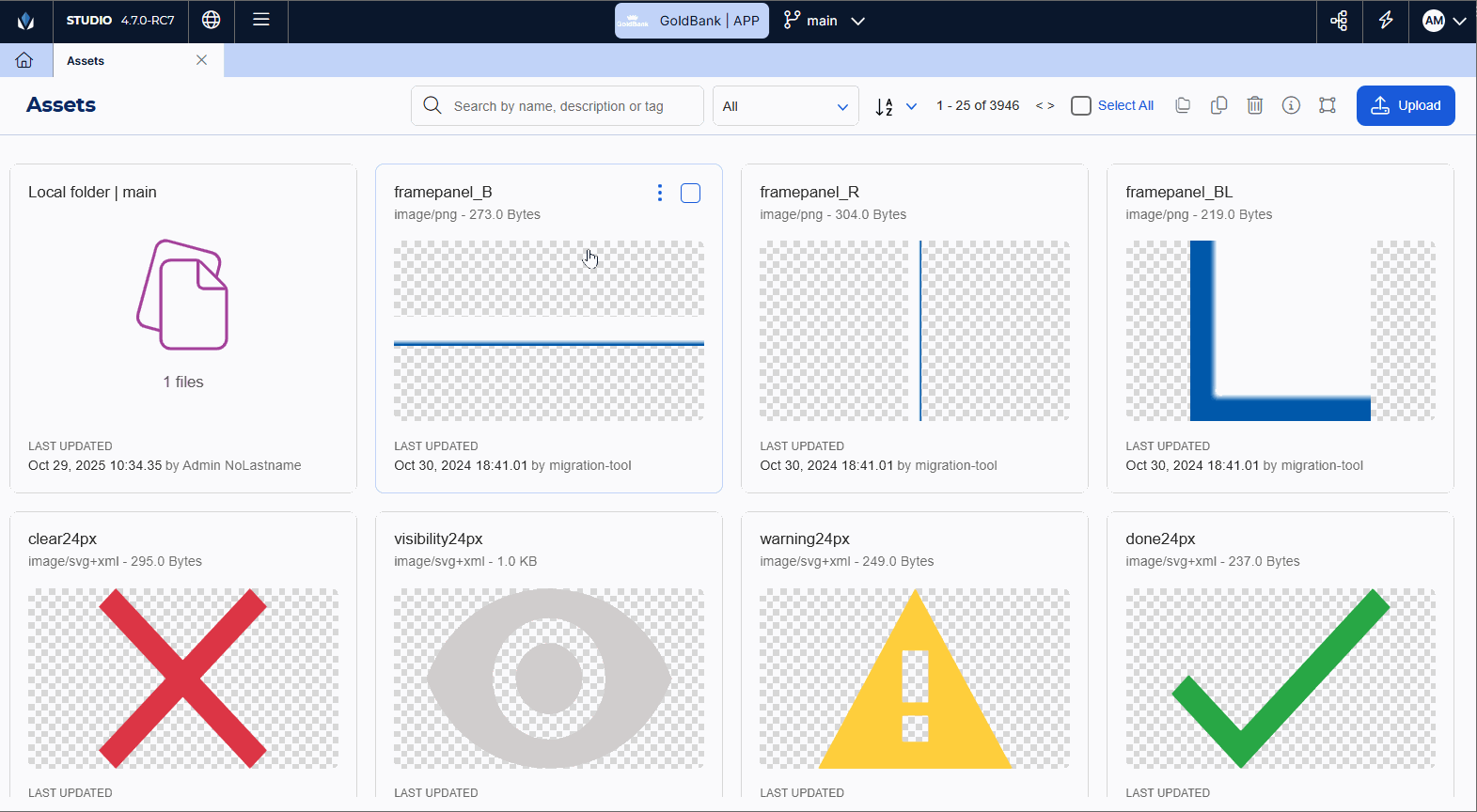Tick the framepanel_B selection checkbox
1477x812 pixels.
pos(690,193)
